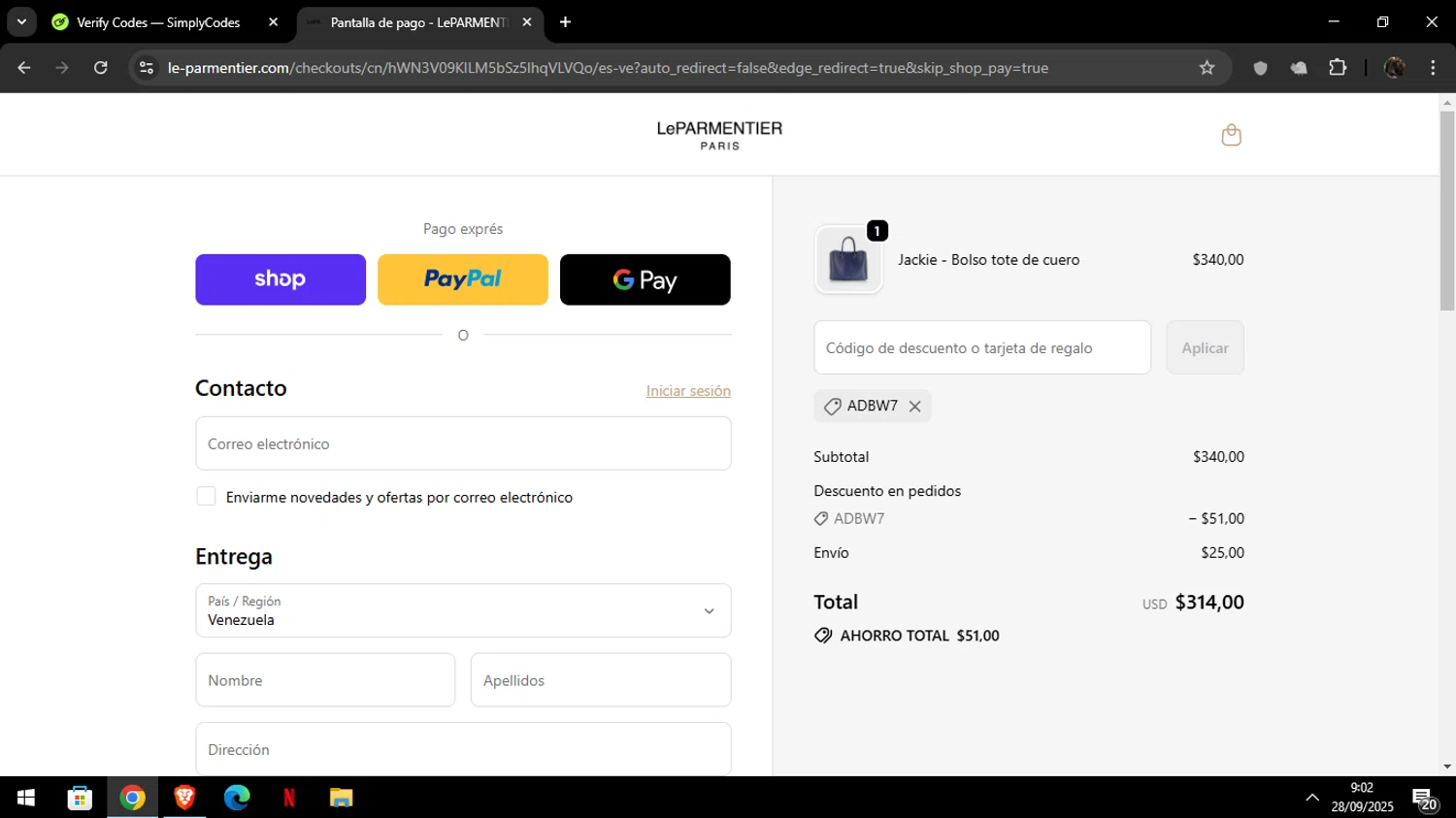Go back to previous page
Screen dimensions: 1456x818
point(24,68)
